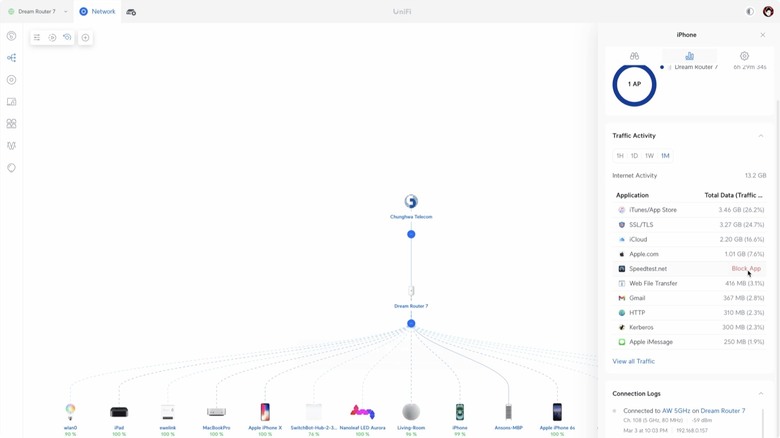Image resolution: width=780 pixels, height=438 pixels.
Task: Select the Apple.com application row
Action: click(x=690, y=254)
